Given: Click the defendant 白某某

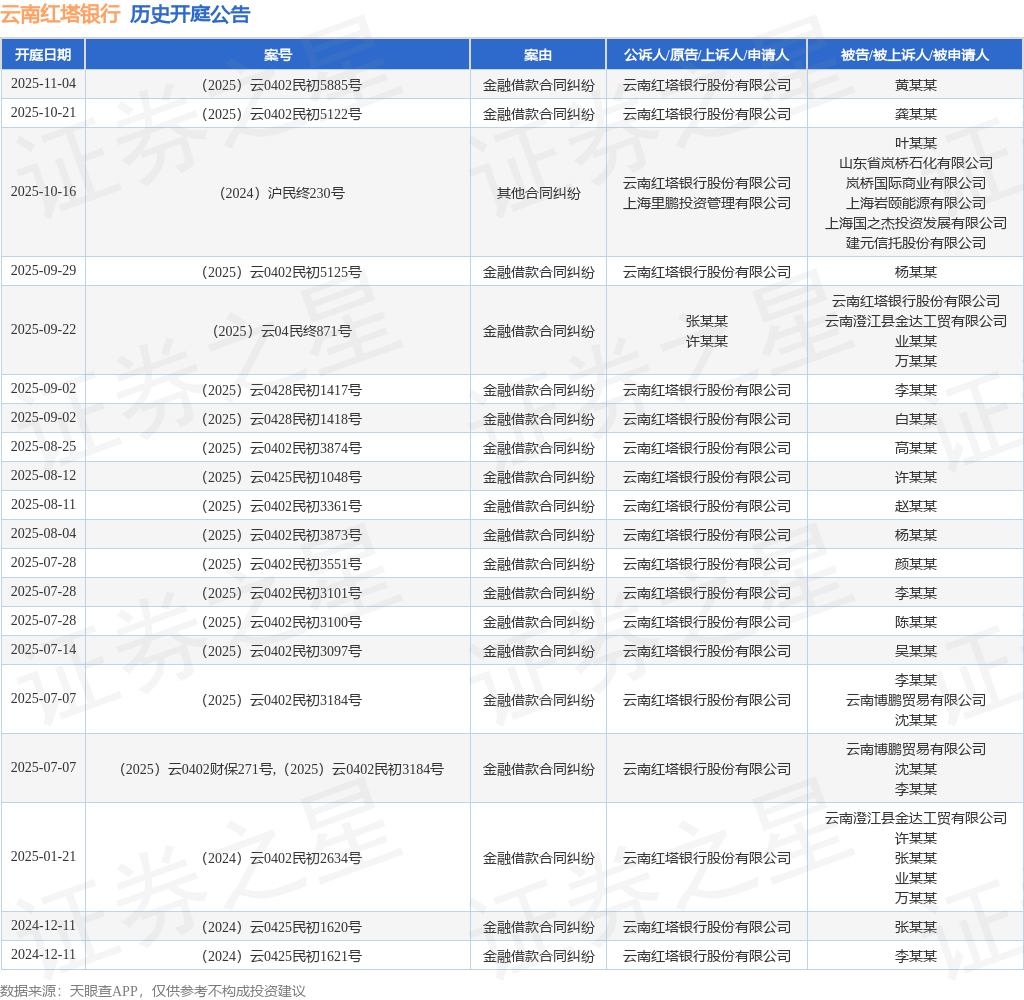Looking at the screenshot, I should pos(916,419).
